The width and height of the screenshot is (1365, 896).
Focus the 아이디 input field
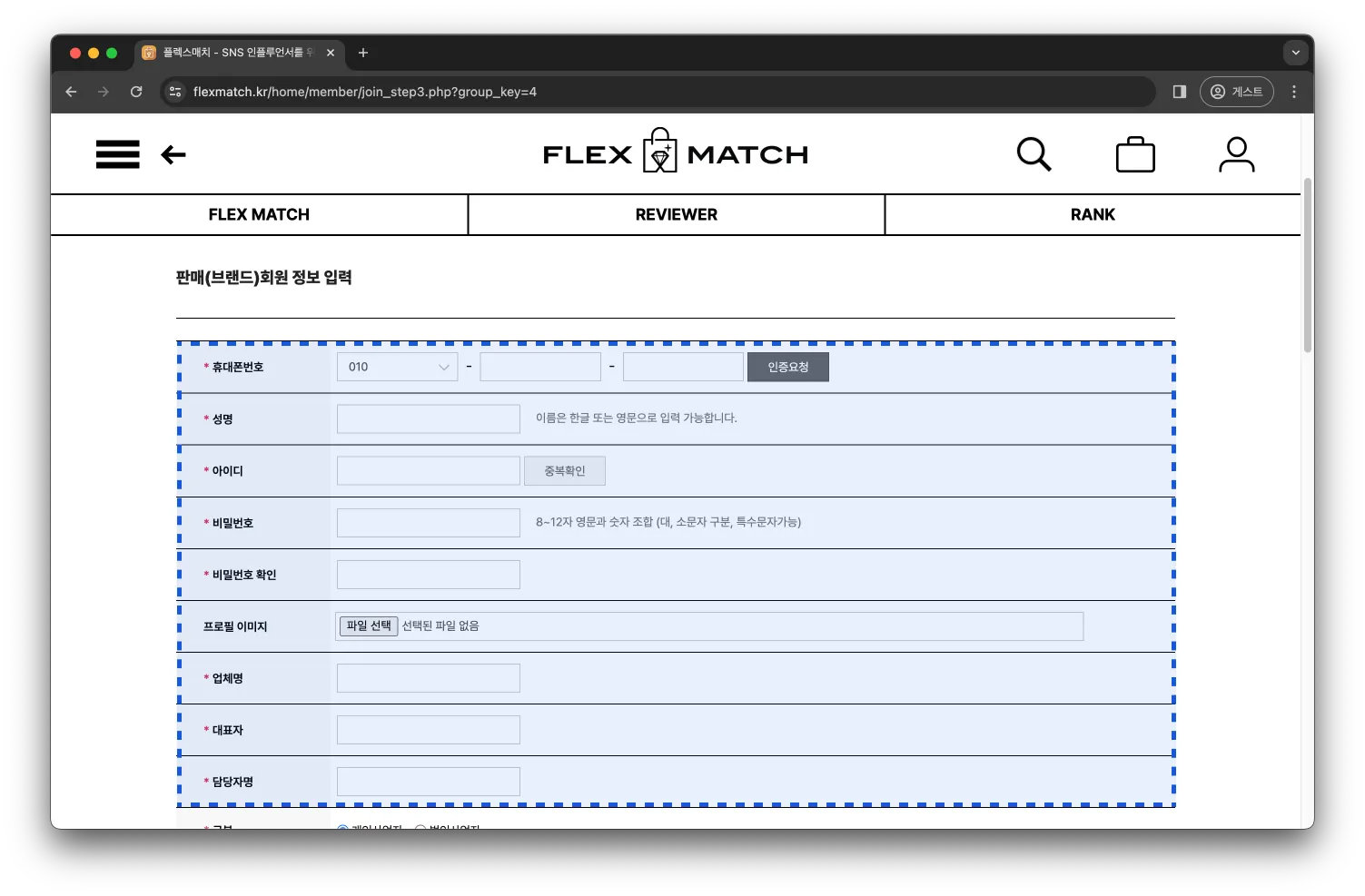pyautogui.click(x=429, y=471)
